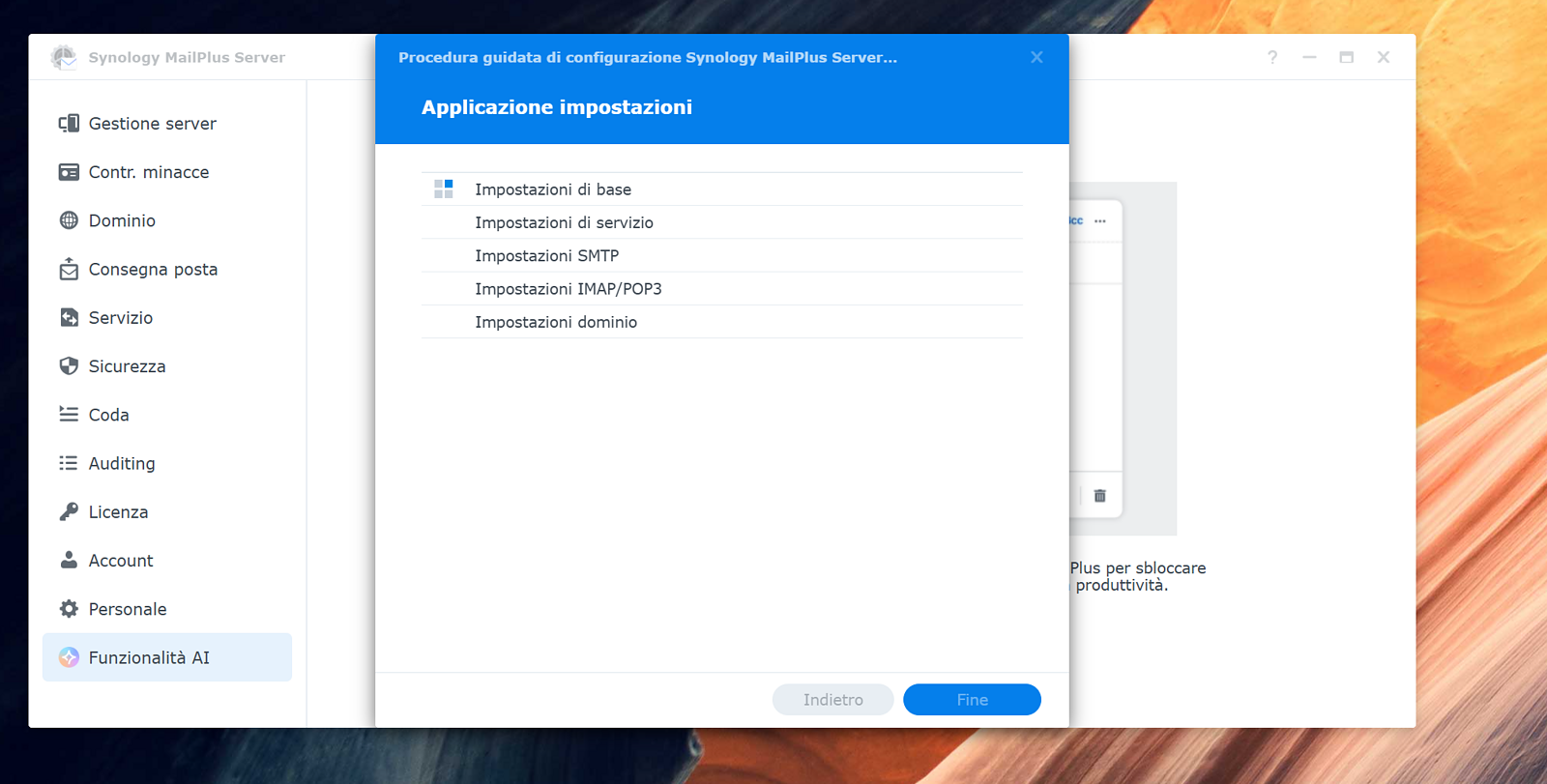Click the Gestione server sidebar icon
This screenshot has height=784, width=1547.
click(69, 124)
